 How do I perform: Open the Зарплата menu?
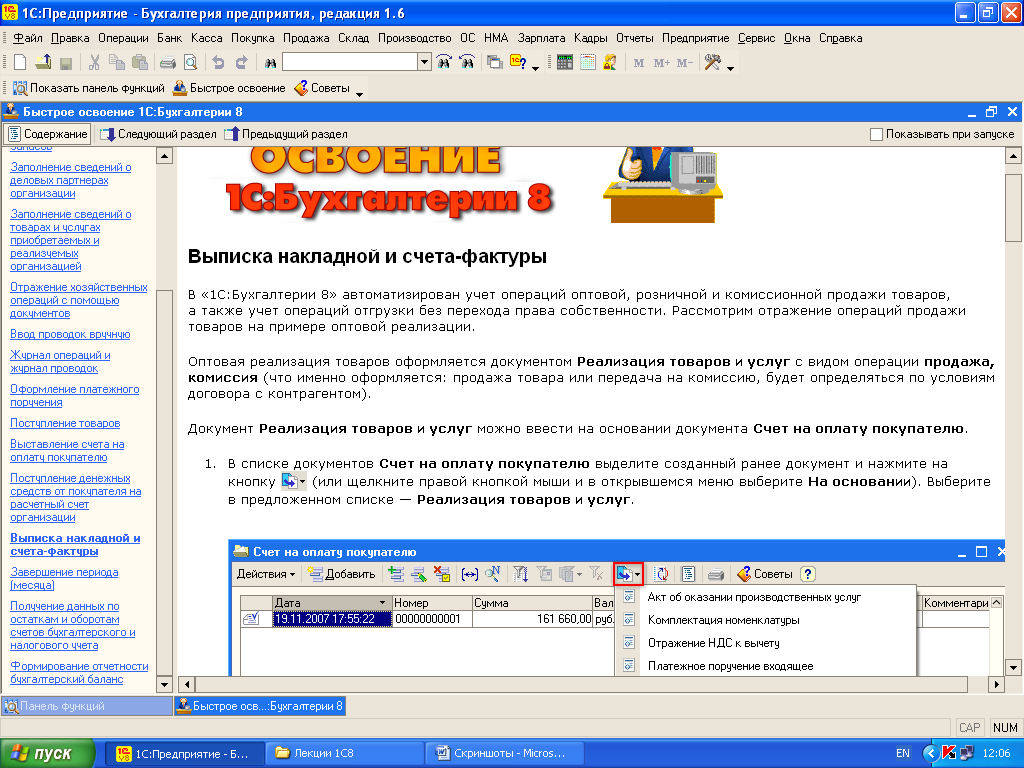[541, 38]
